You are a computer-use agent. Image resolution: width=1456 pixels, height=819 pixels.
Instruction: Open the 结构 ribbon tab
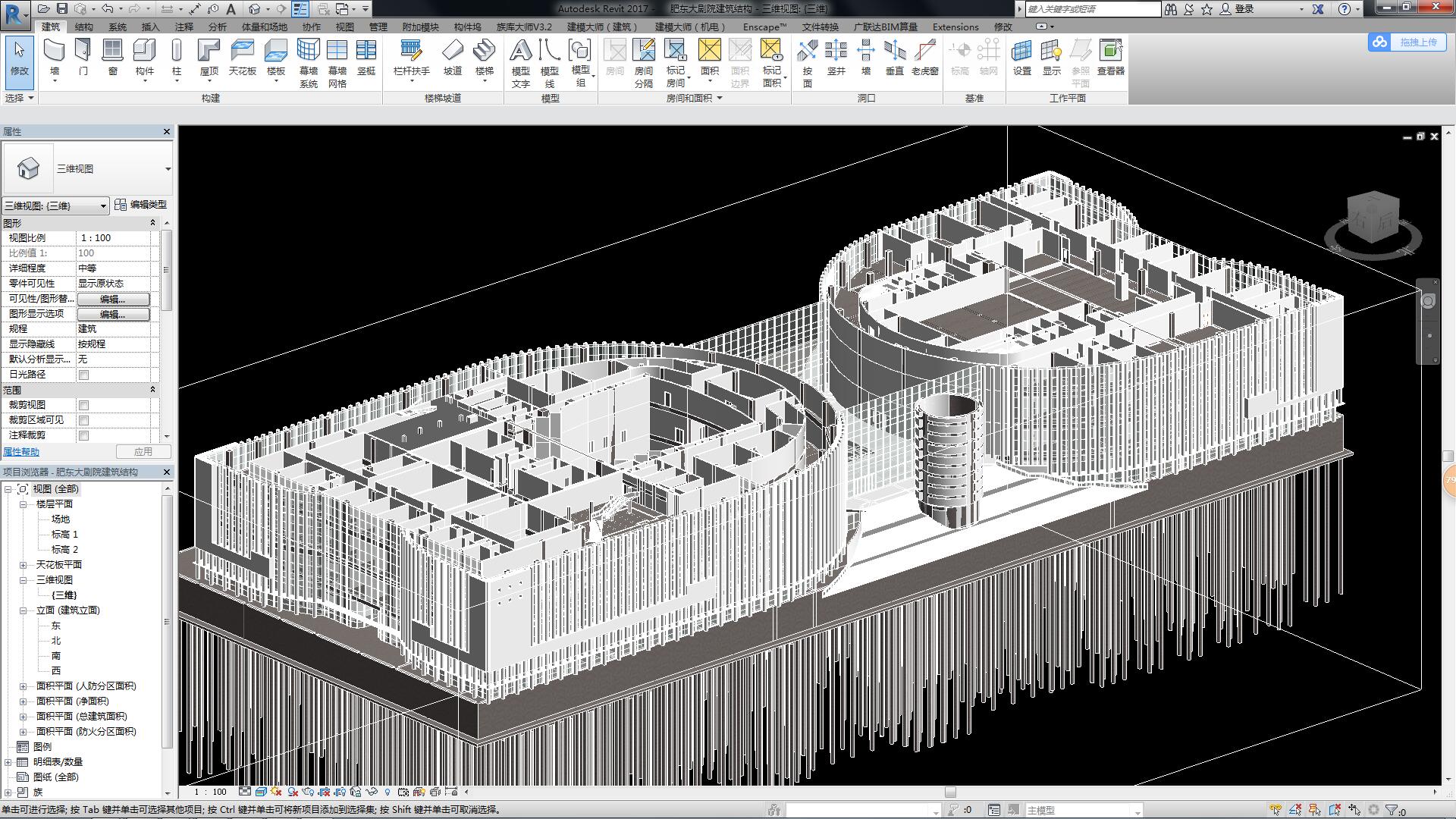click(83, 27)
